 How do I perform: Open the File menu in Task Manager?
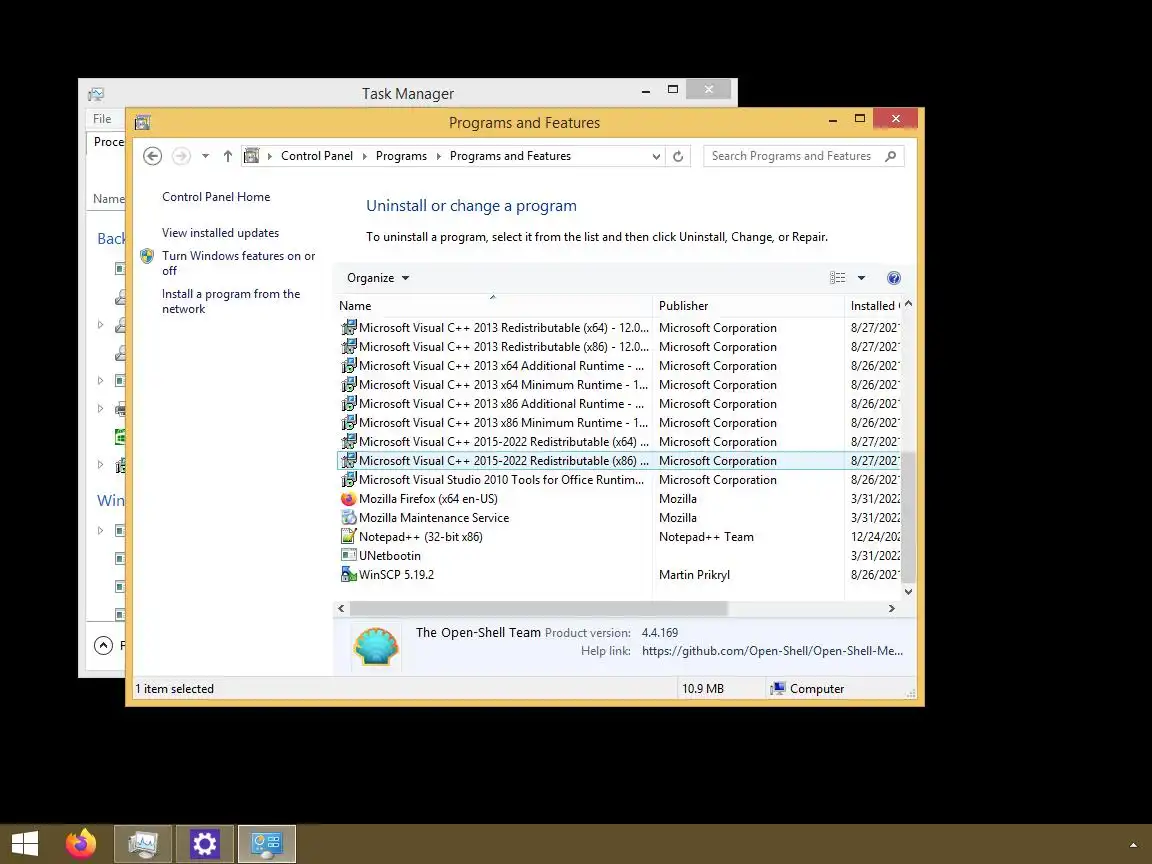point(102,119)
